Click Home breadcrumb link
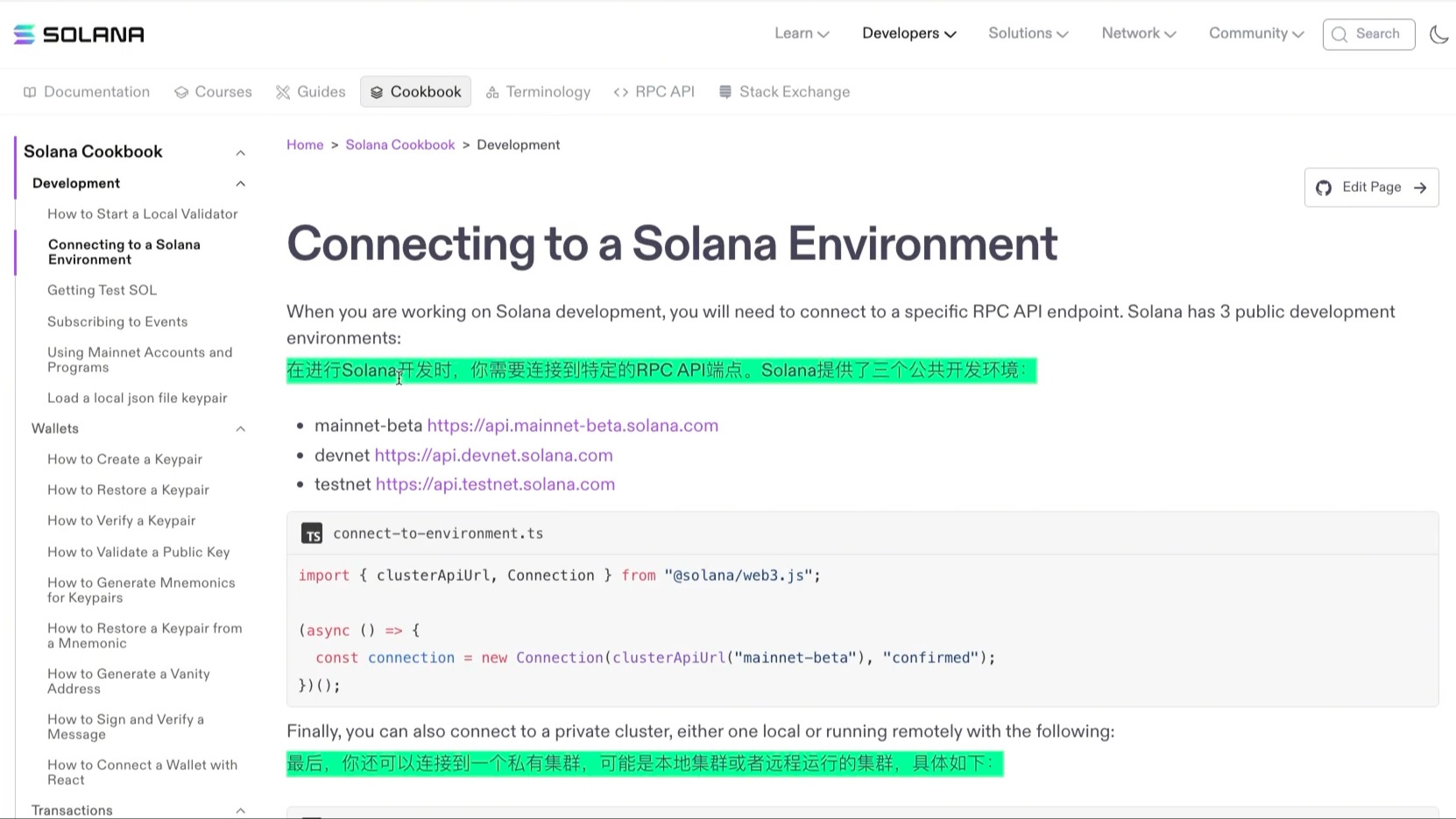1456x819 pixels. 305,145
